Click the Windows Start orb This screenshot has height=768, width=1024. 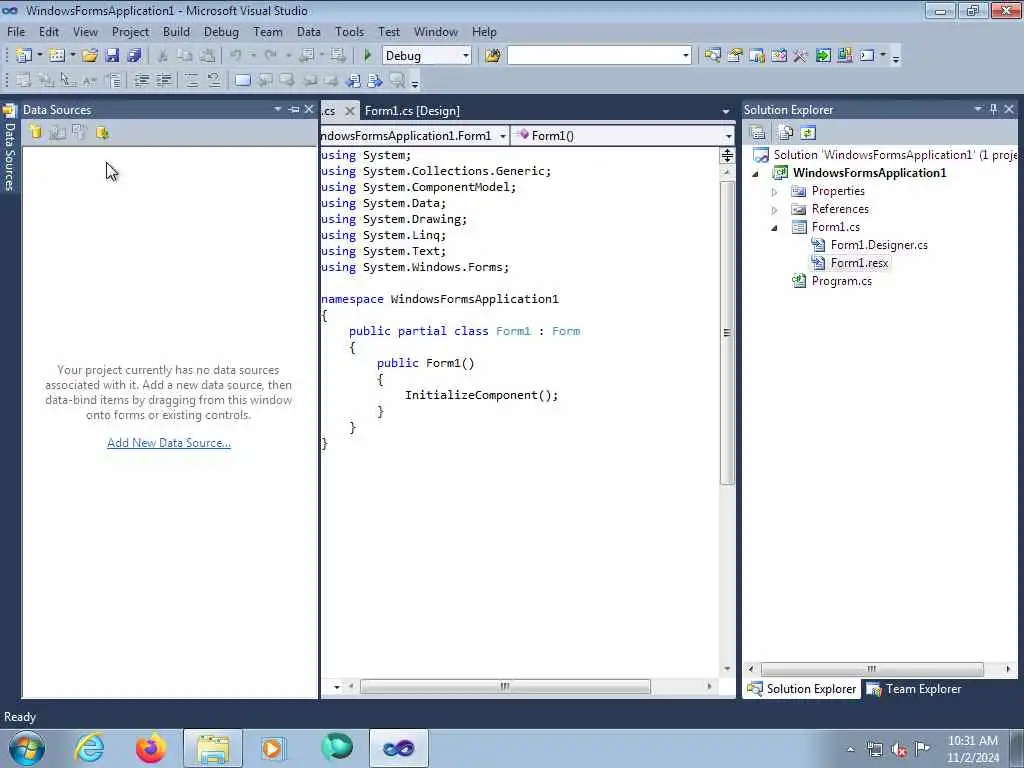tap(27, 748)
